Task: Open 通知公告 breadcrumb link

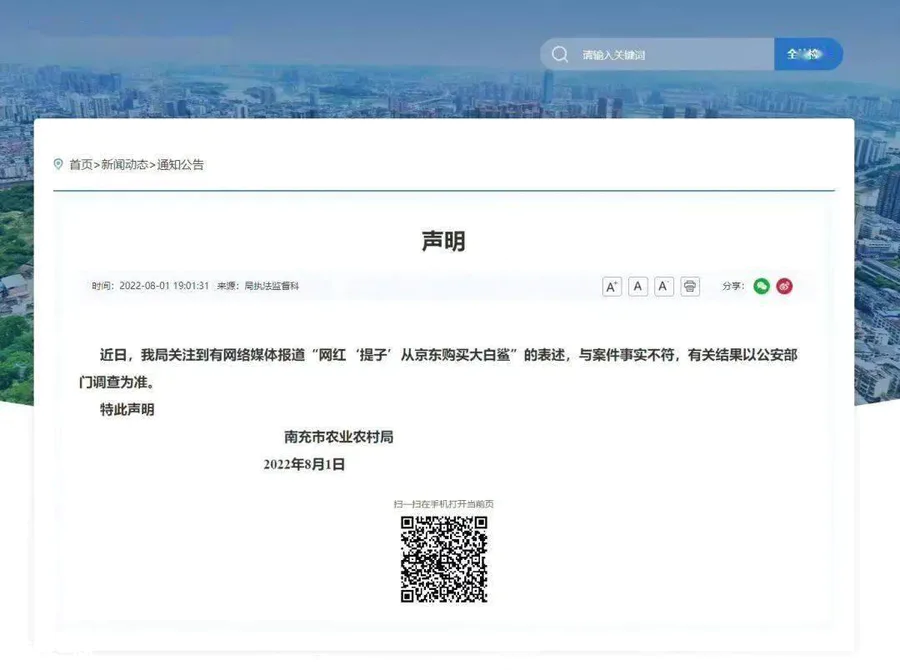Action: [x=180, y=165]
